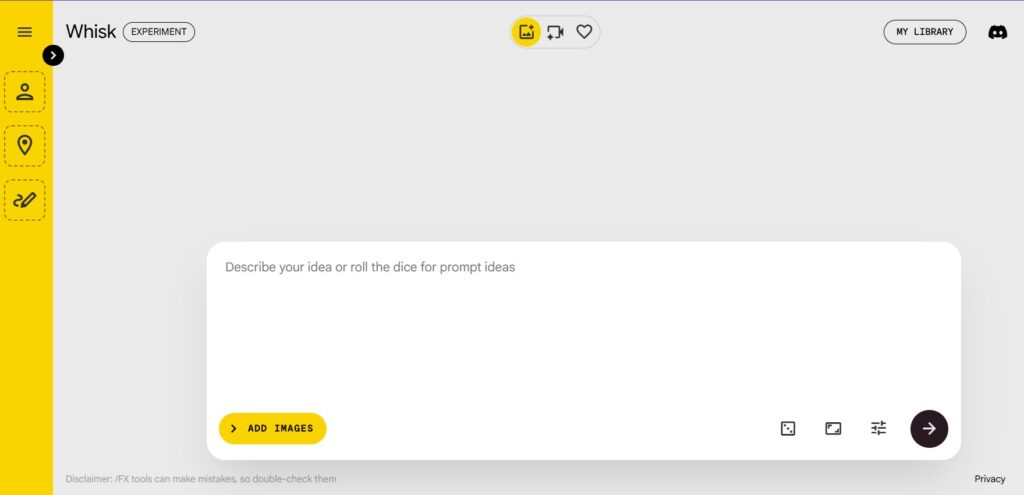Switch to image generation mode
This screenshot has height=495, width=1024.
tap(526, 32)
